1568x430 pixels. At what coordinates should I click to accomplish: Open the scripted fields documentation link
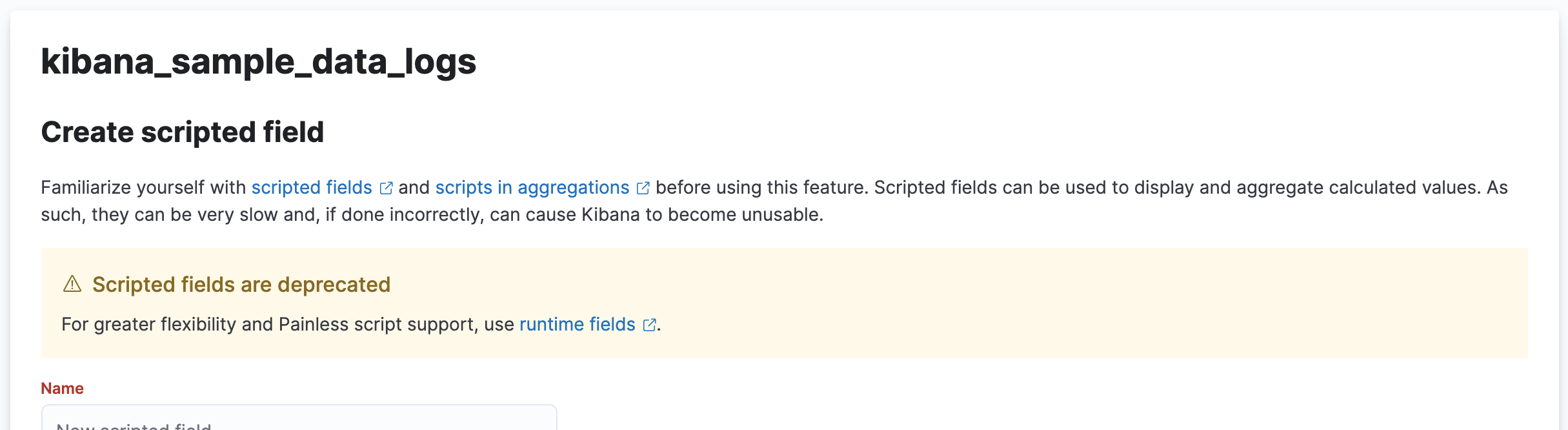click(x=312, y=187)
